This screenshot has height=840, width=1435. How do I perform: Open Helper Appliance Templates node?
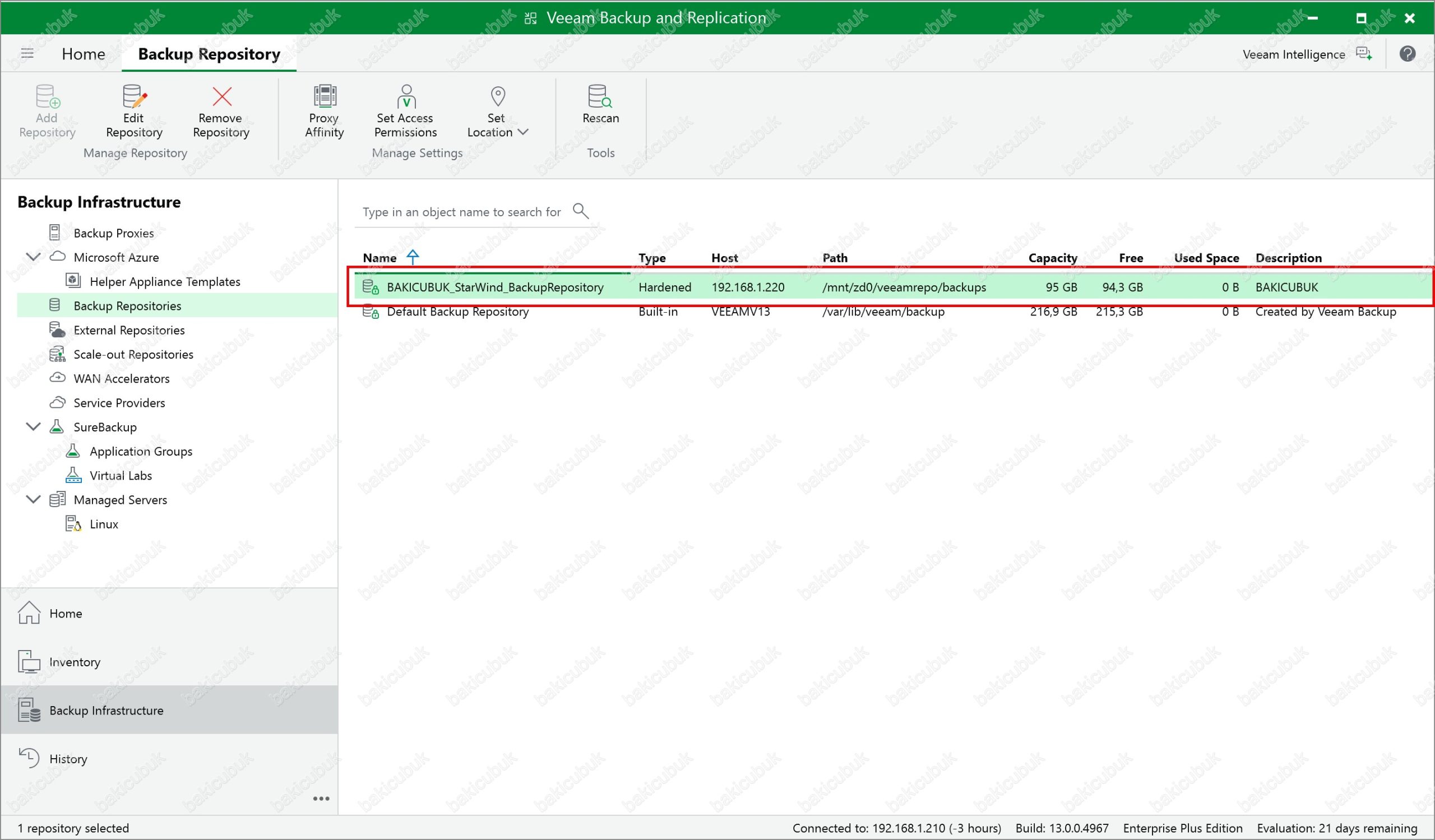(x=165, y=282)
